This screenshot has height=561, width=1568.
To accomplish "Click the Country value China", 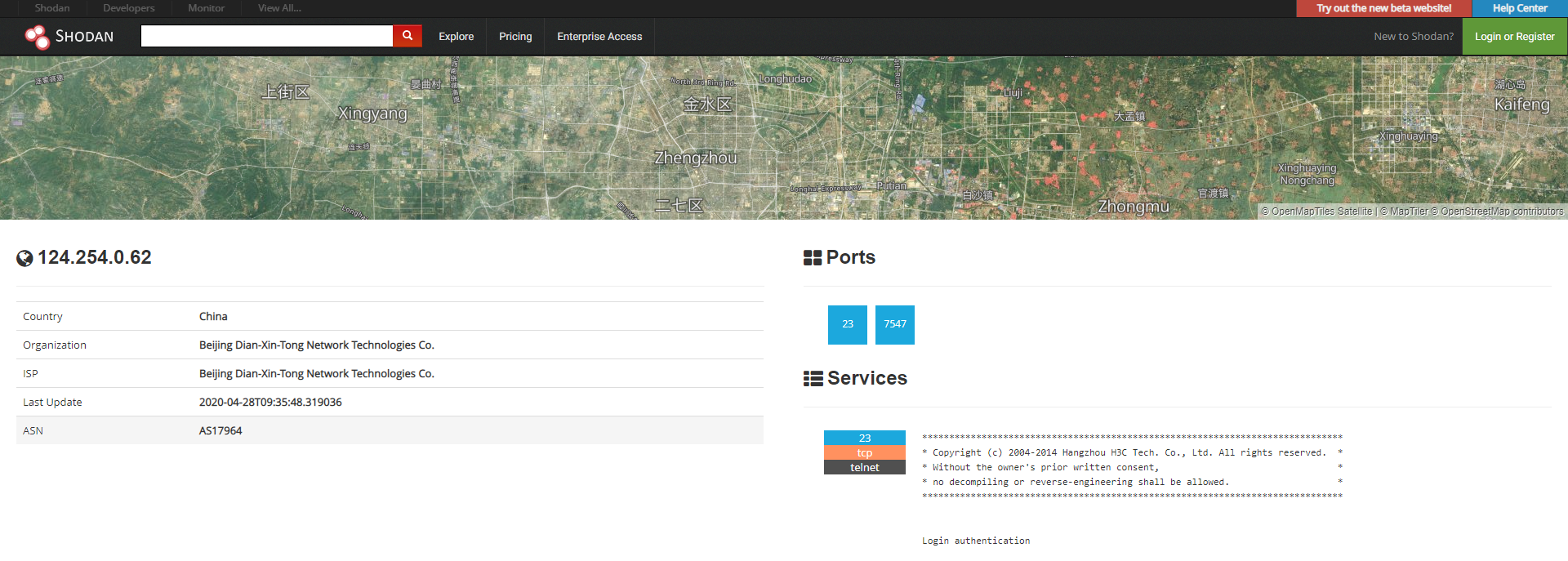I will tap(213, 317).
